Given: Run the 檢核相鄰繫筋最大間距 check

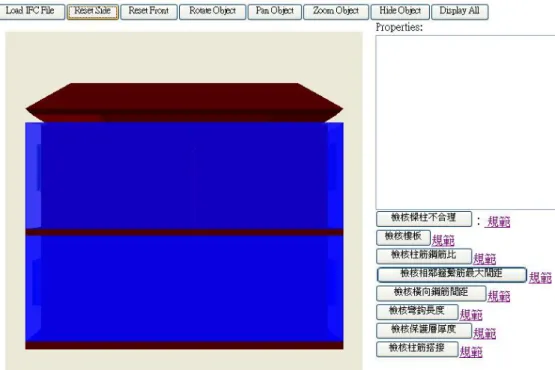Looking at the screenshot, I should pos(452,275).
